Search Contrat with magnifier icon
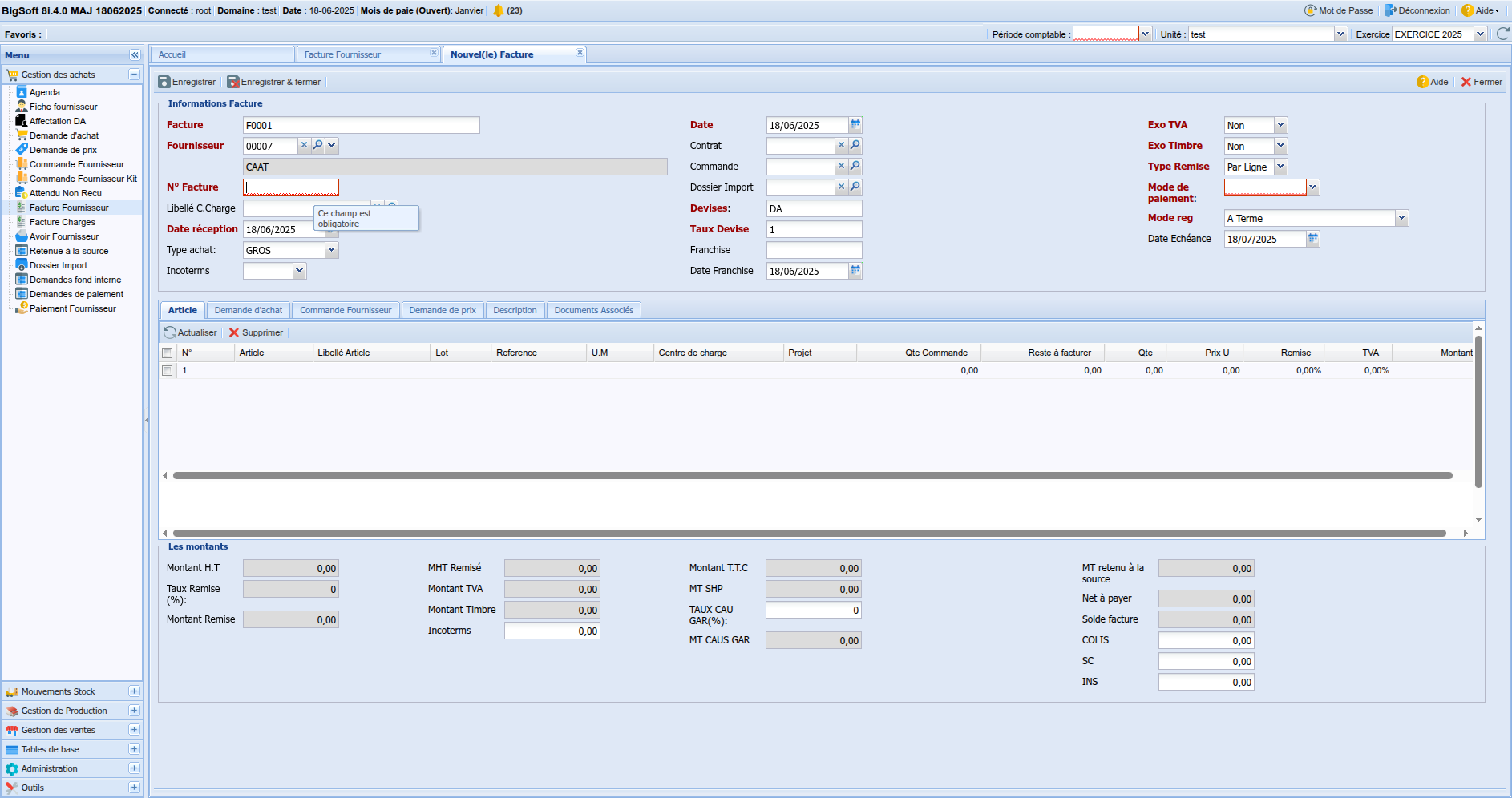1512x798 pixels. click(855, 145)
